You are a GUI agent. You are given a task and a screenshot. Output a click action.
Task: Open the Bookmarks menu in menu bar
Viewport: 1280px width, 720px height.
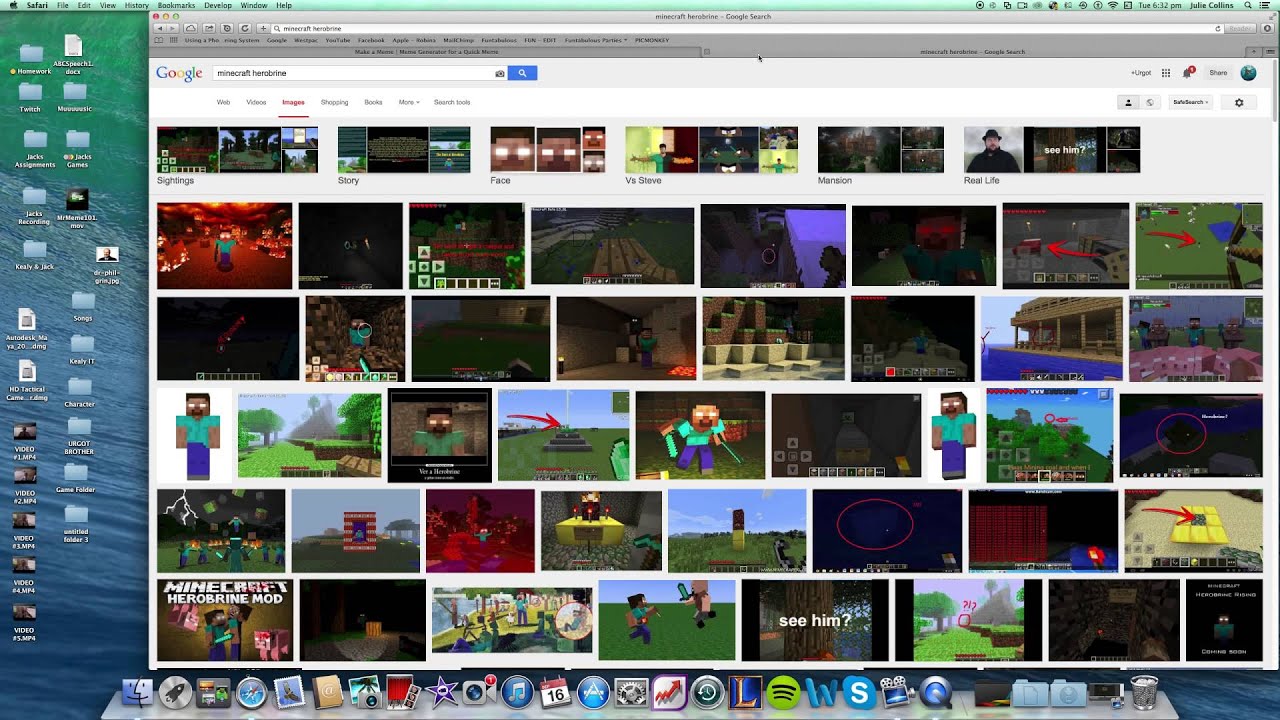point(176,5)
